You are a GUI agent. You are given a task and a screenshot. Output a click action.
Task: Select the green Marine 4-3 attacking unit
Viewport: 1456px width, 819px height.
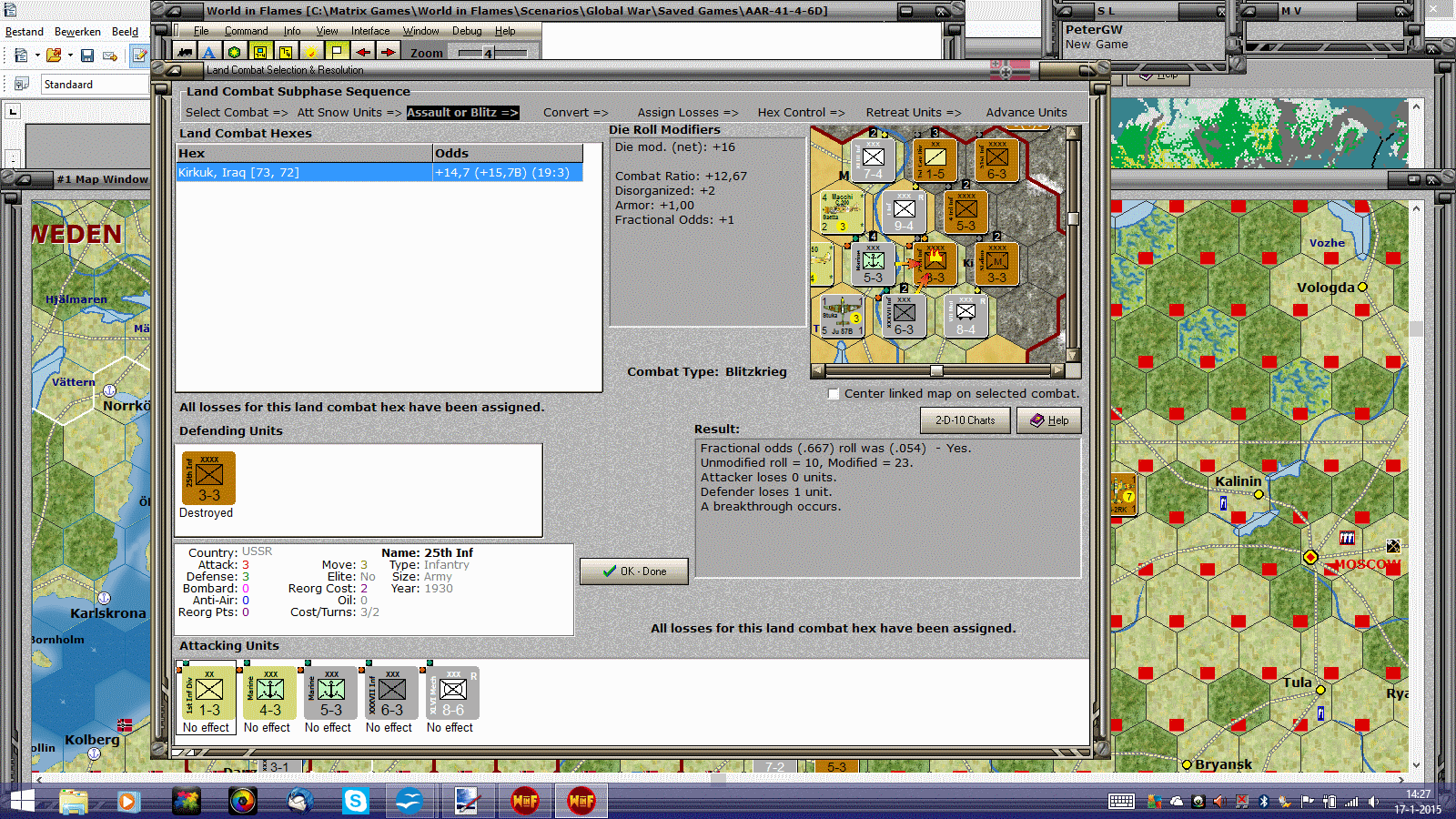[x=269, y=693]
